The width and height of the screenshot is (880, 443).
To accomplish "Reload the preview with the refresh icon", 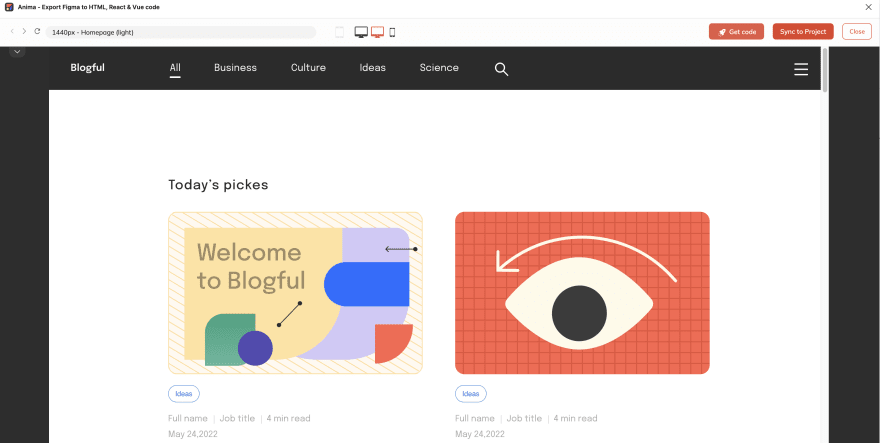I will coord(37,32).
